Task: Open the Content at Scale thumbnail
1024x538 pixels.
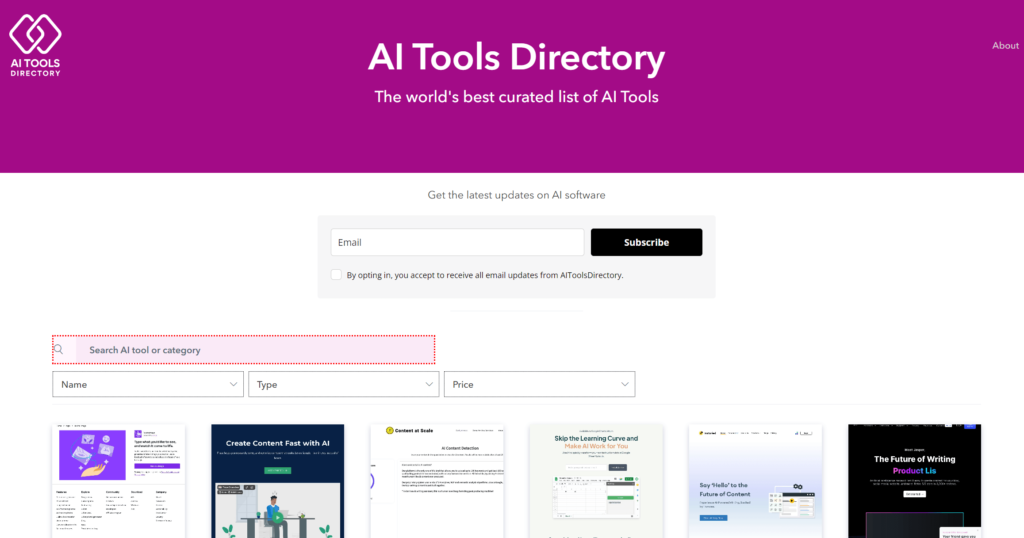Action: 437,481
